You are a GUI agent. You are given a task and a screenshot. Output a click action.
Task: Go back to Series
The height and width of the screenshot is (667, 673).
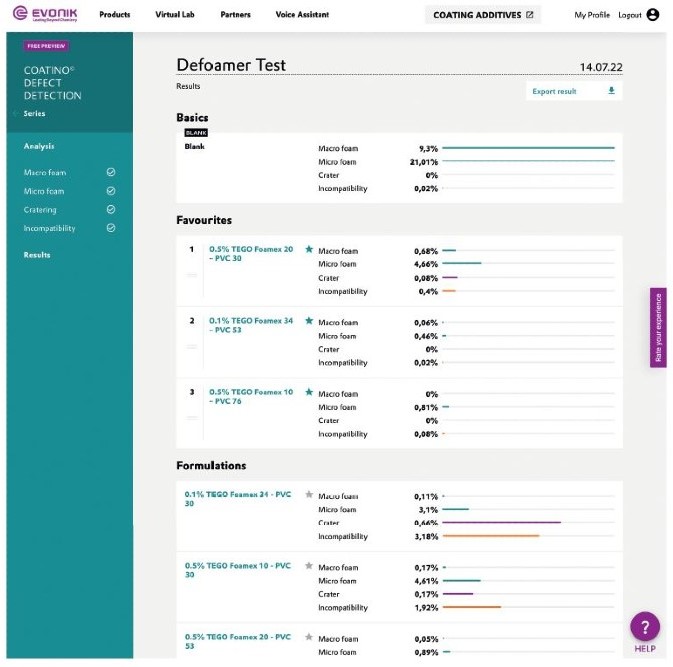tap(34, 113)
